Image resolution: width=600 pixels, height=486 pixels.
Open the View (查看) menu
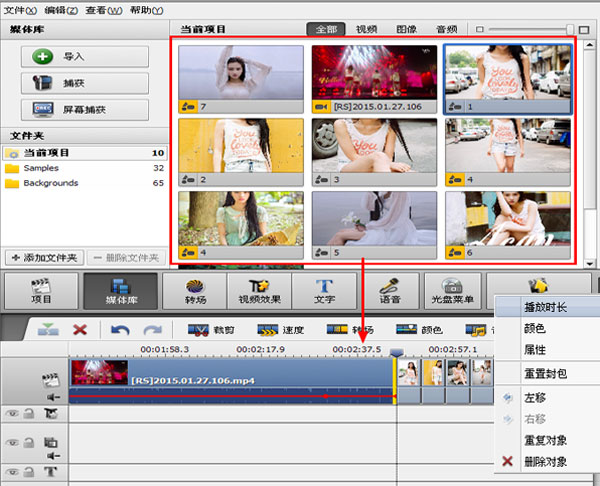[x=104, y=10]
